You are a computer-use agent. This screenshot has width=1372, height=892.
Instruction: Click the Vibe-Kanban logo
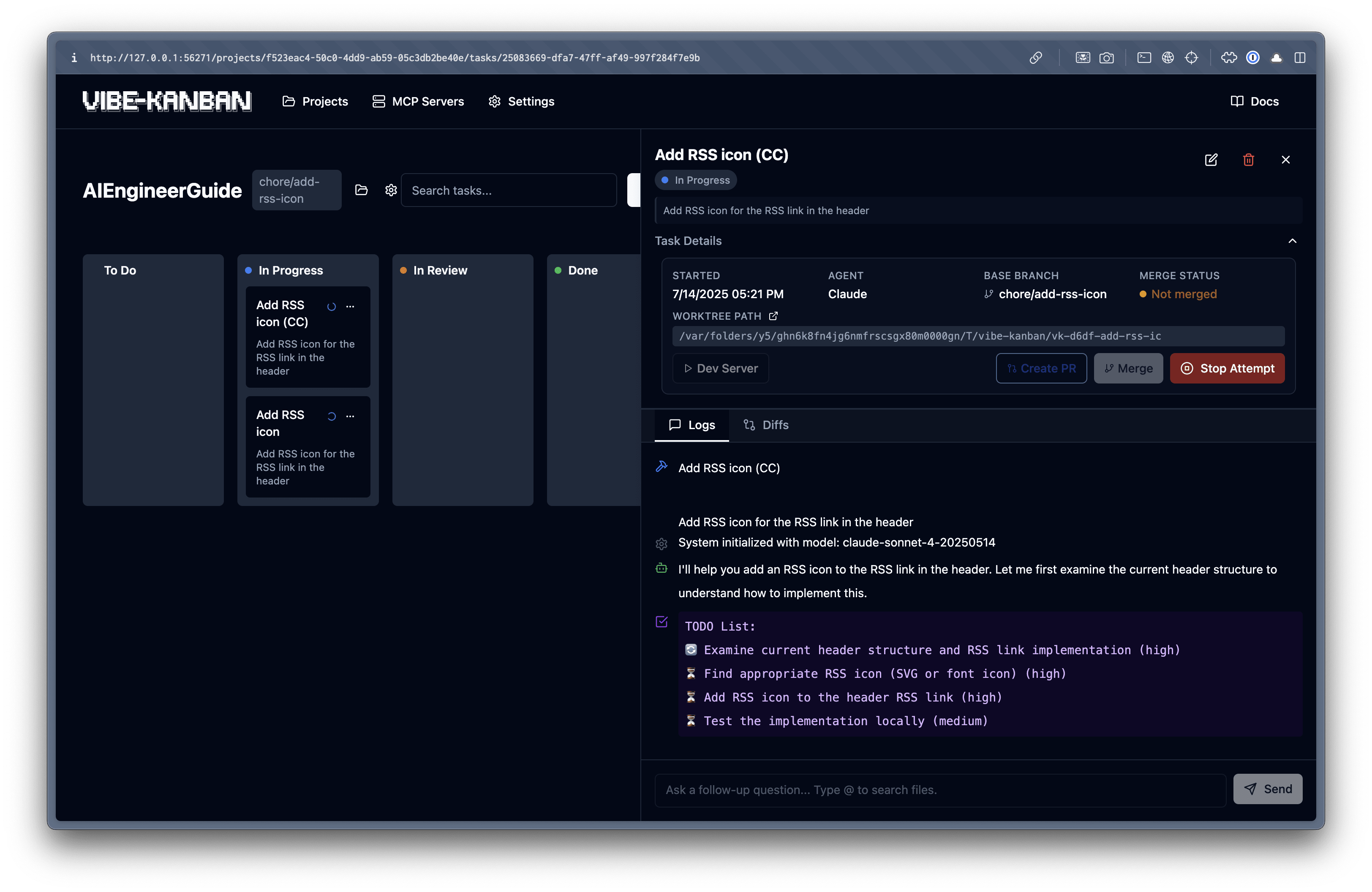[167, 101]
